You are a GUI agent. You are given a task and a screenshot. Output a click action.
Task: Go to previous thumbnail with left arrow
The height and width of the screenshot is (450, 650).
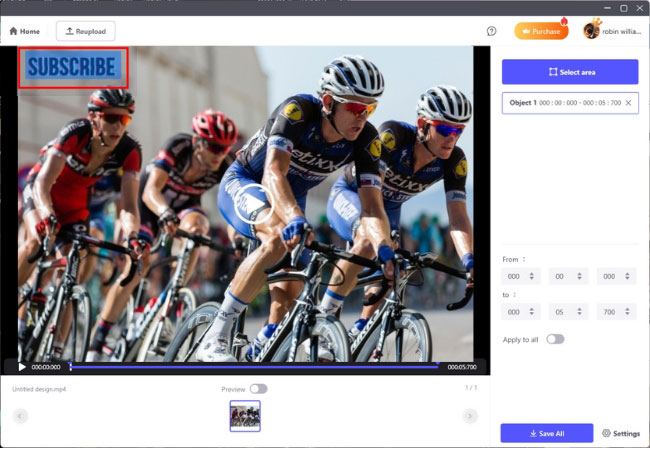[20, 416]
